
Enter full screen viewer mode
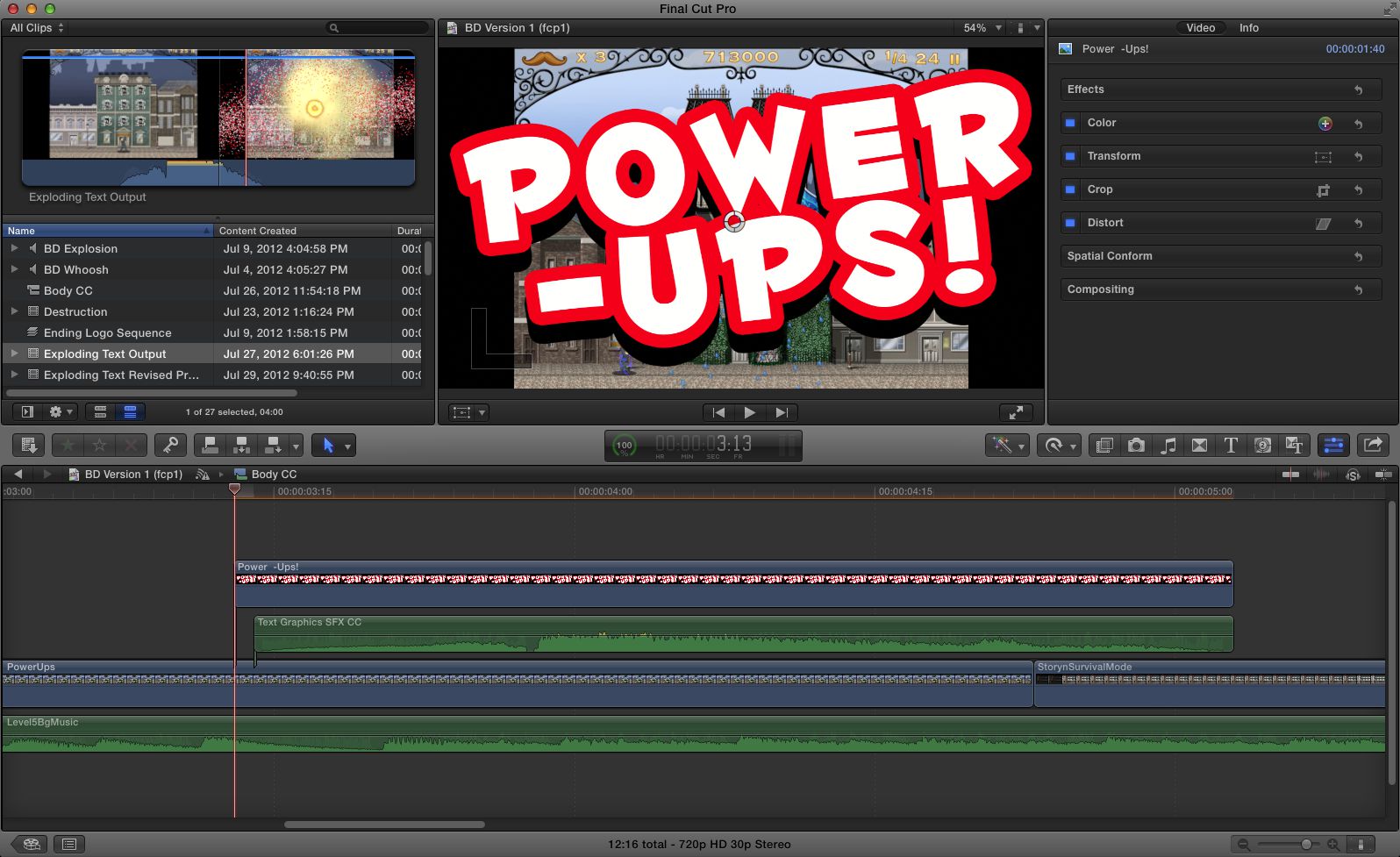(x=1016, y=412)
